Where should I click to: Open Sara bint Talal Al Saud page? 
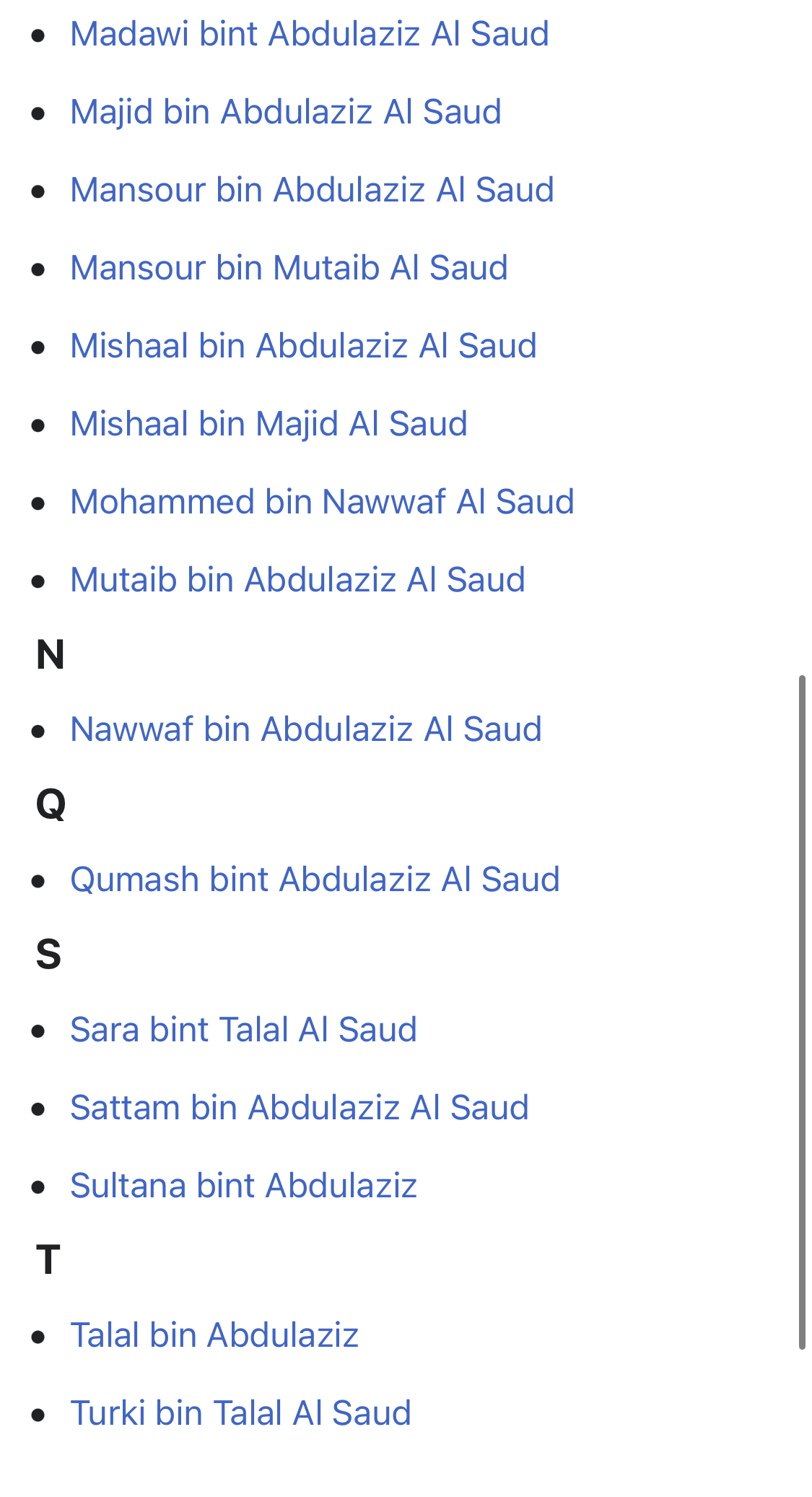tap(243, 1030)
